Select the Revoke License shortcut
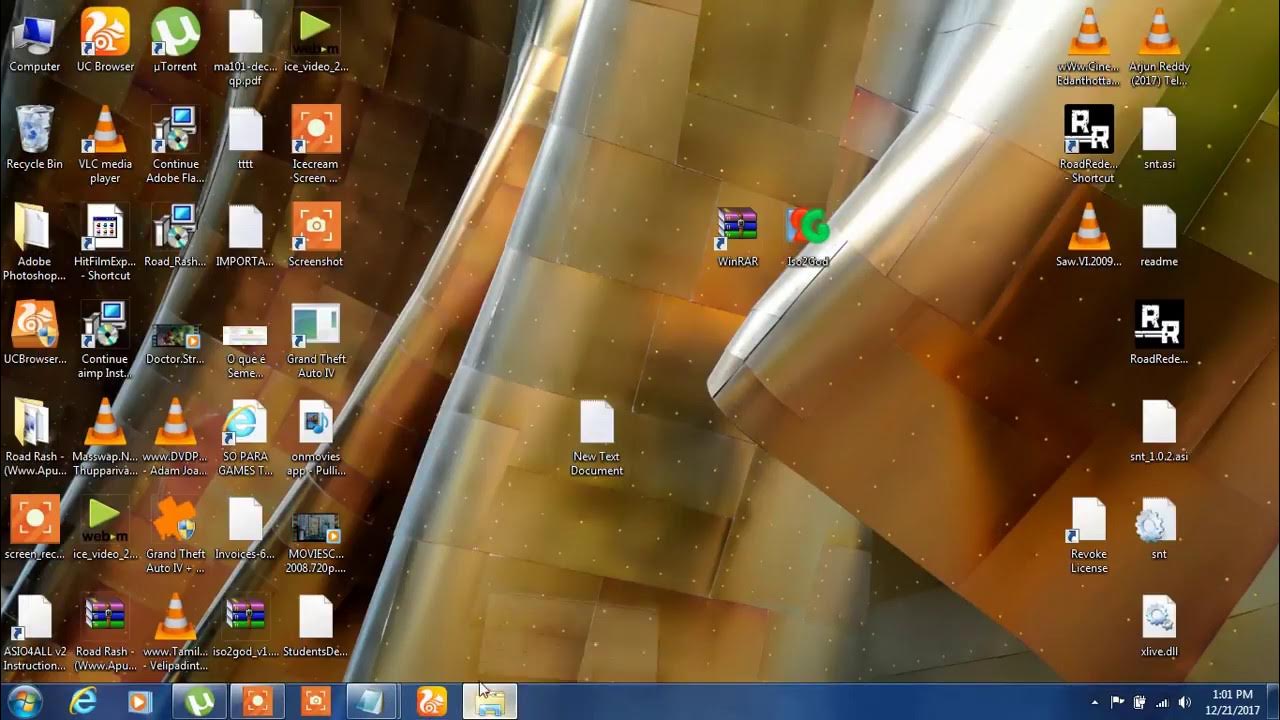Image resolution: width=1280 pixels, height=720 pixels. (x=1089, y=536)
